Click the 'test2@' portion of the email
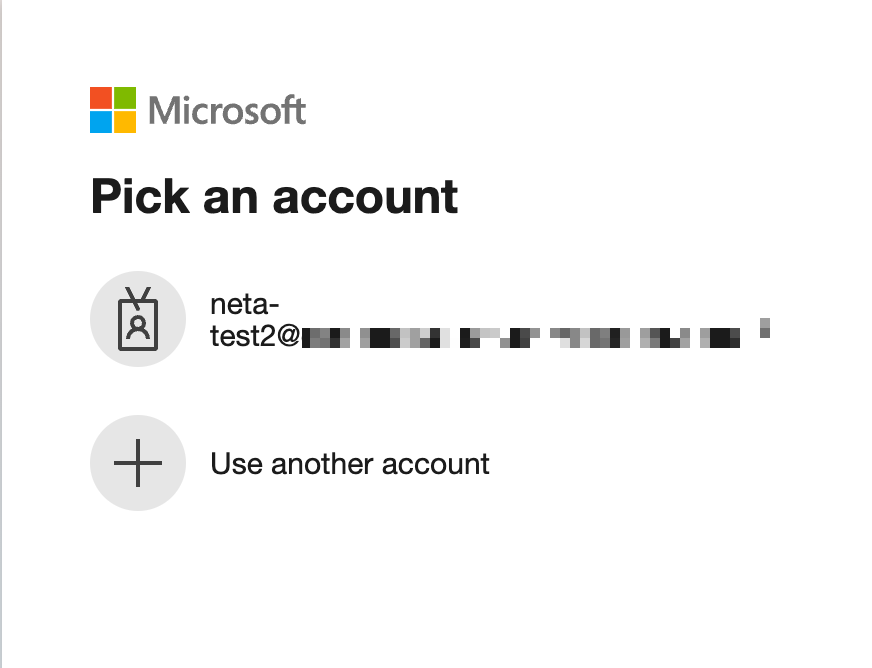The width and height of the screenshot is (872, 668). 255,336
